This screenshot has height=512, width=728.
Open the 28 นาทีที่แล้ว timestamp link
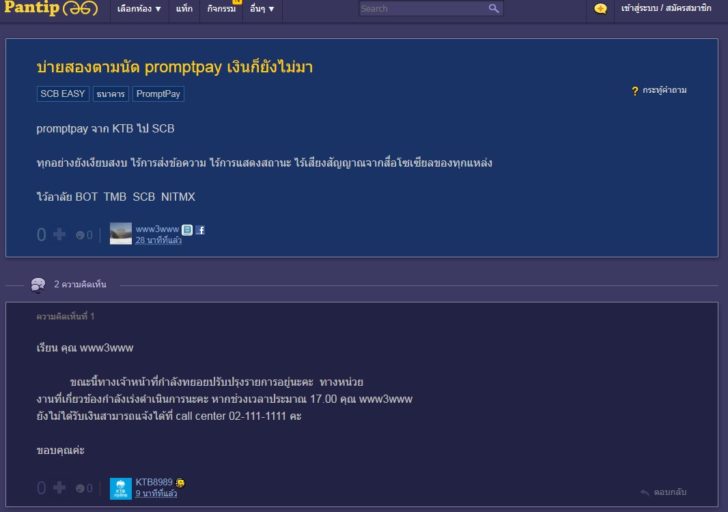tap(158, 240)
